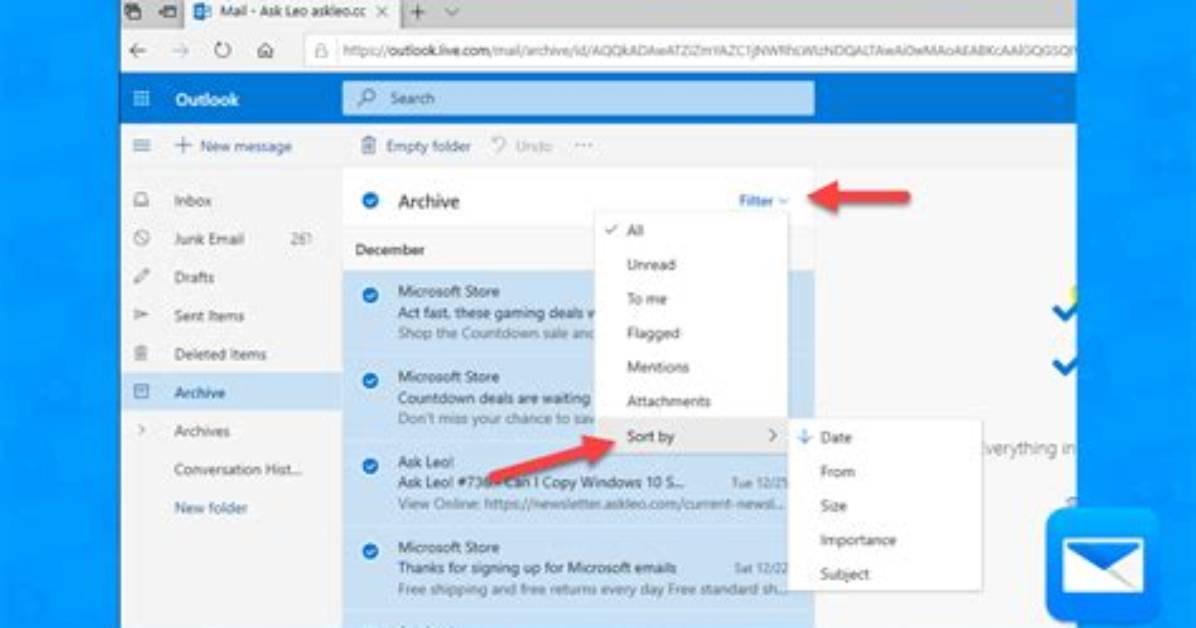
Task: Click inside the Search mail field
Action: (578, 98)
